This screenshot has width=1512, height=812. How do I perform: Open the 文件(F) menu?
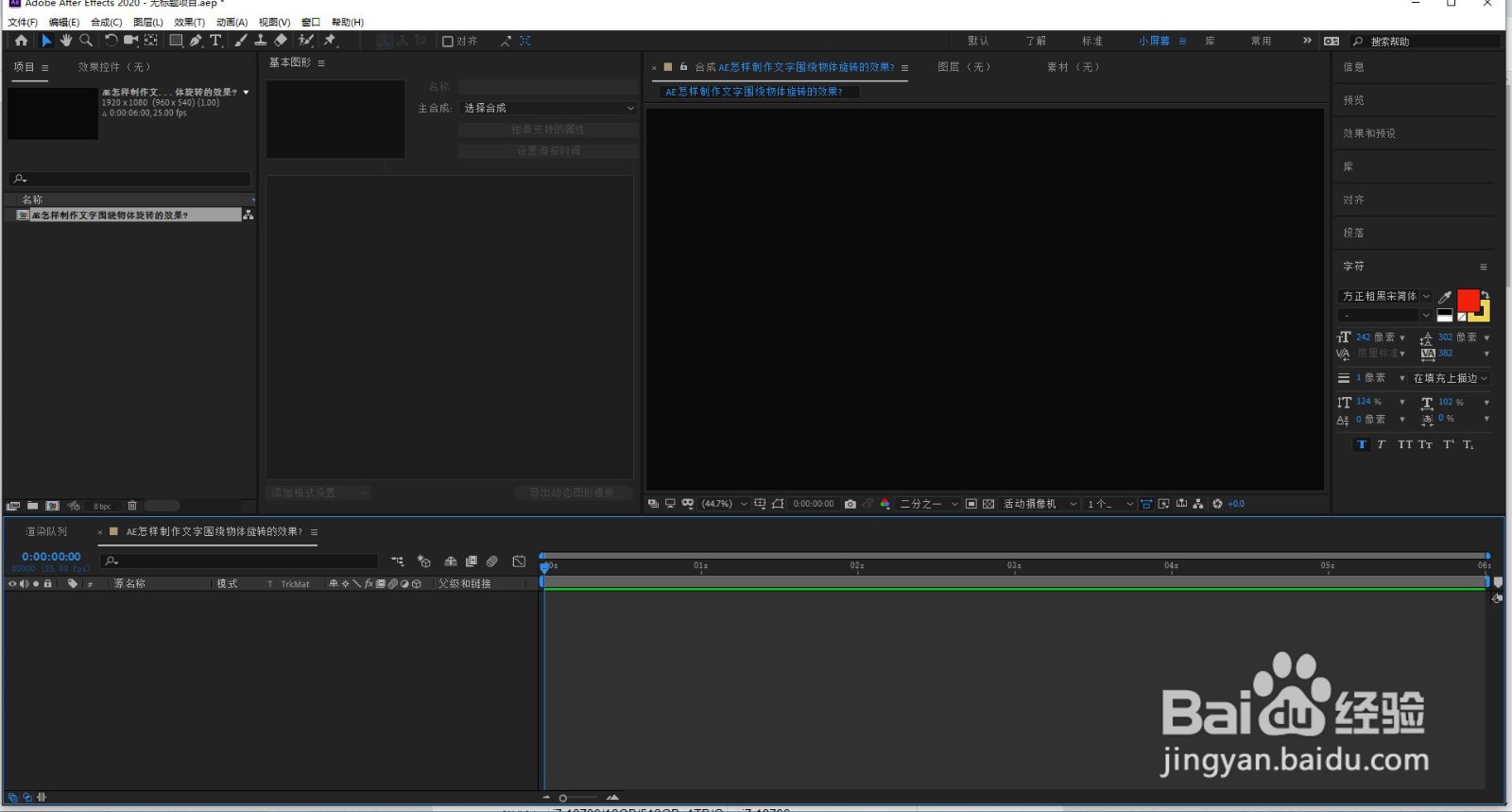(23, 22)
